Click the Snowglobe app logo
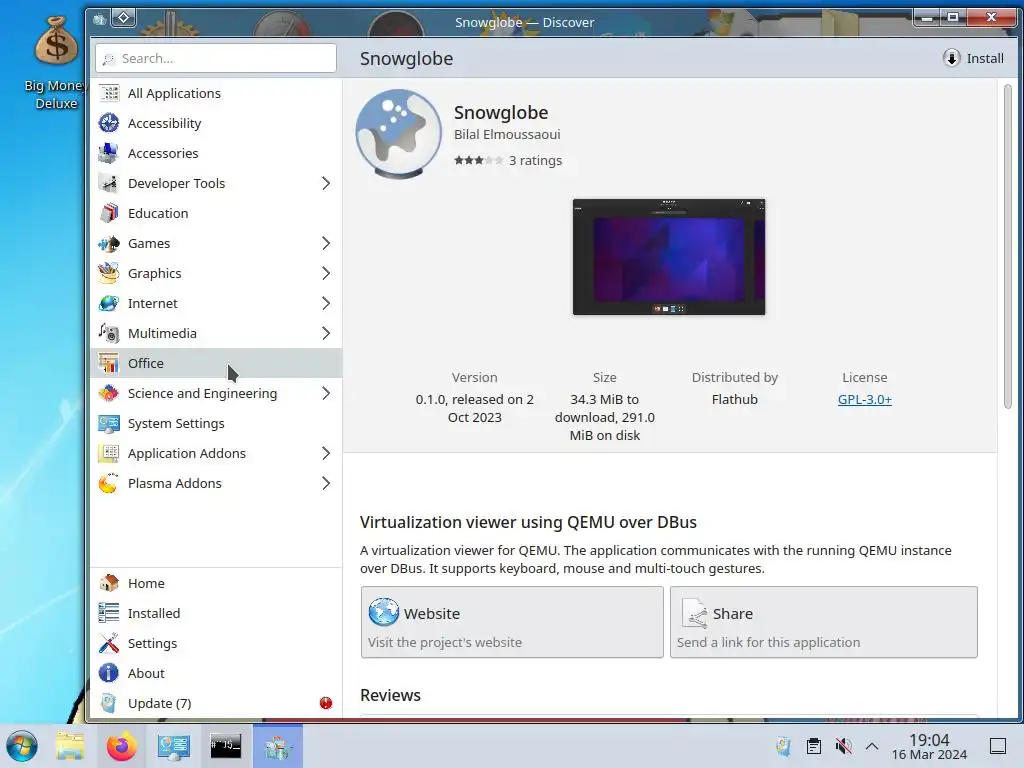Image resolution: width=1024 pixels, height=768 pixels. [x=398, y=133]
